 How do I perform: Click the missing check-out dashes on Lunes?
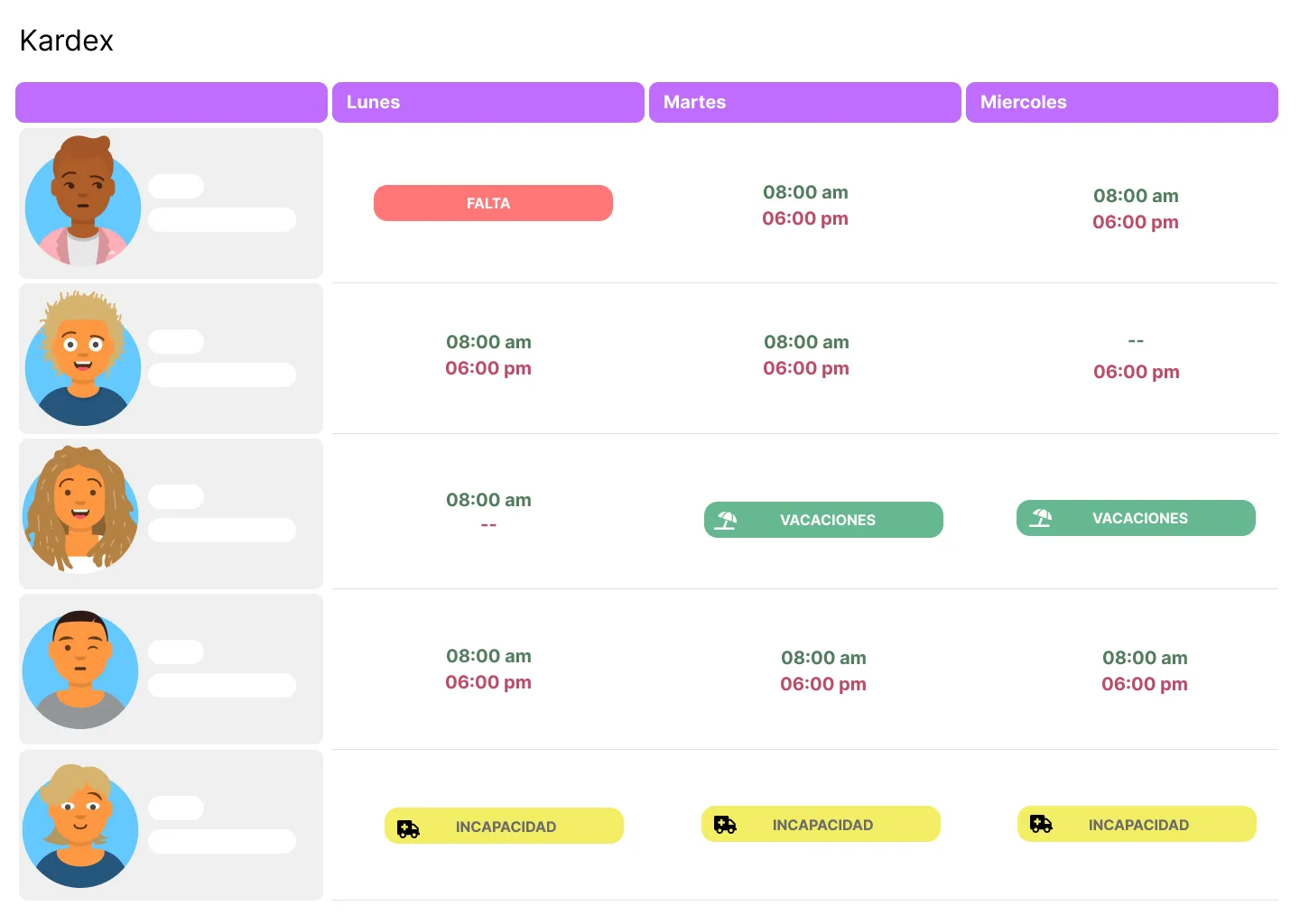[x=488, y=525]
